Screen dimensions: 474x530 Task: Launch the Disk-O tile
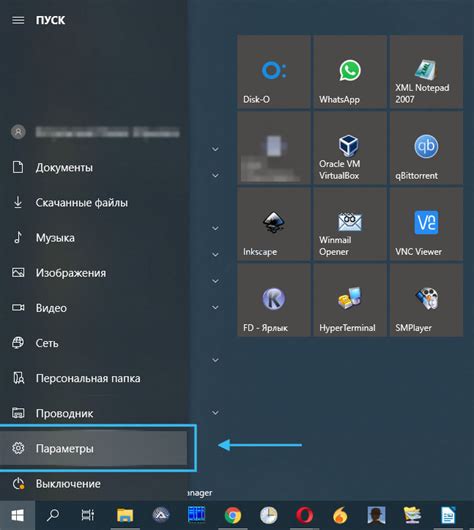[x=274, y=72]
